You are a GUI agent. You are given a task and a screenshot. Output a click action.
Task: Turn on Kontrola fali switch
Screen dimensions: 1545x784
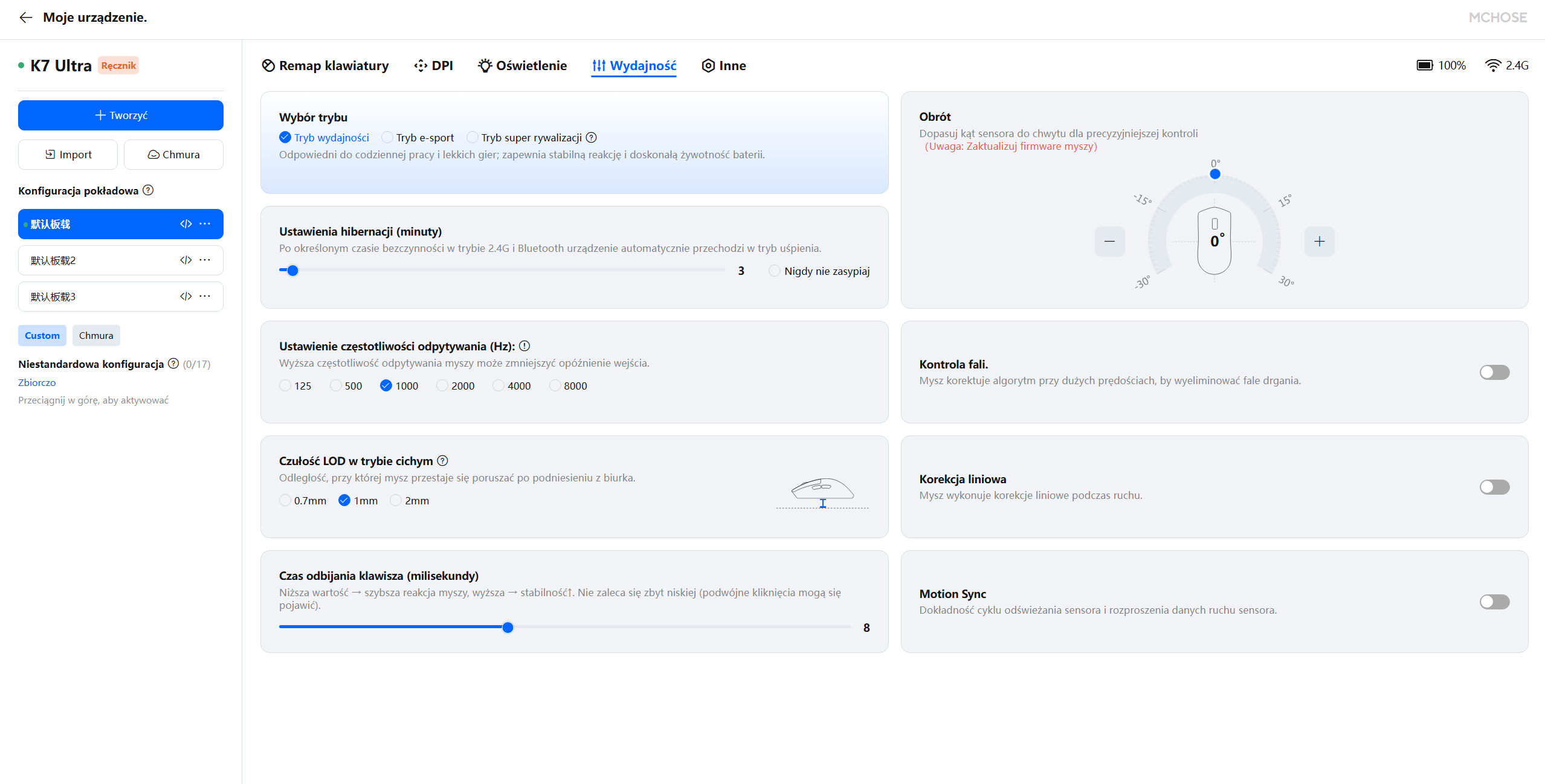point(1494,372)
